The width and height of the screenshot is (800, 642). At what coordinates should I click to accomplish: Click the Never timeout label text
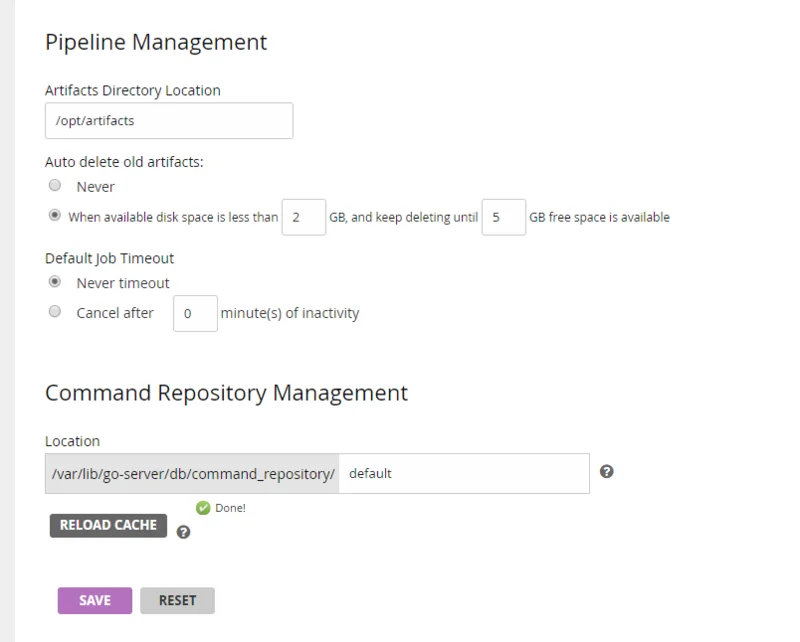tap(123, 283)
